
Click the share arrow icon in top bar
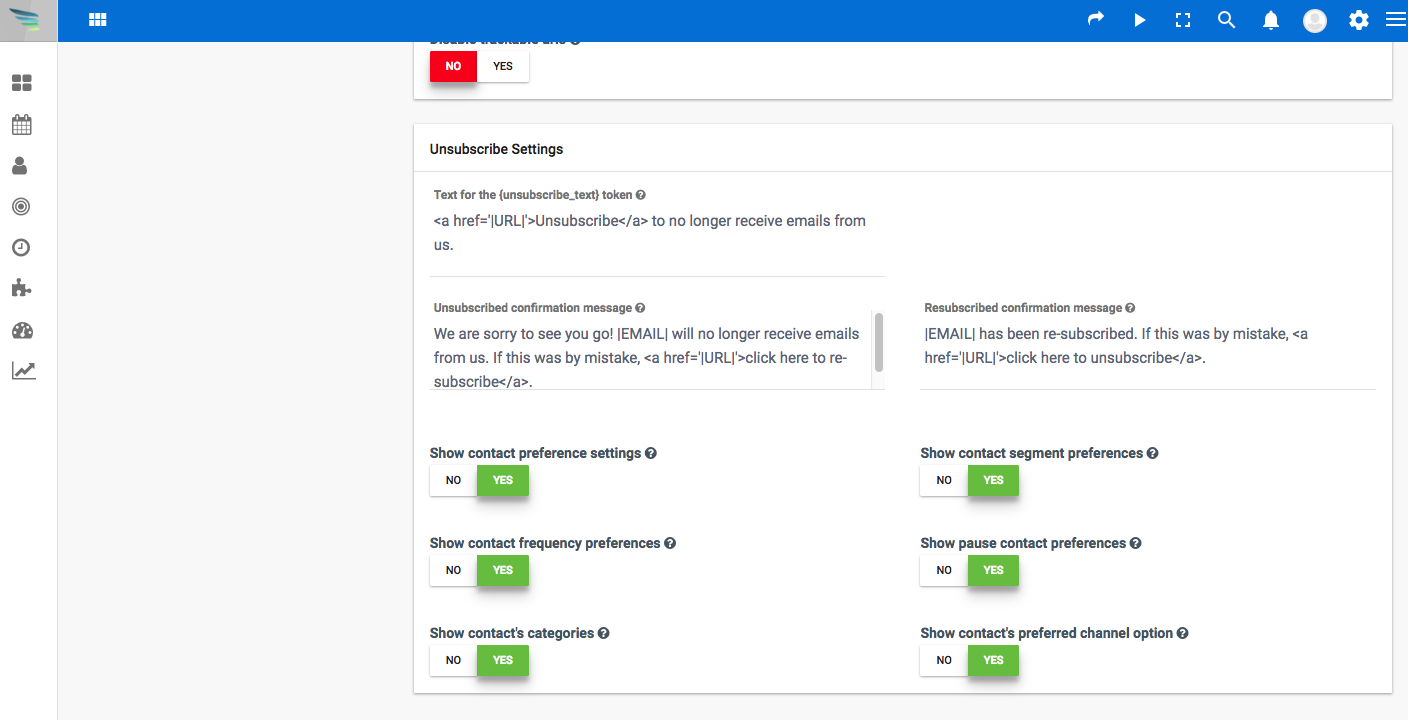tap(1096, 19)
